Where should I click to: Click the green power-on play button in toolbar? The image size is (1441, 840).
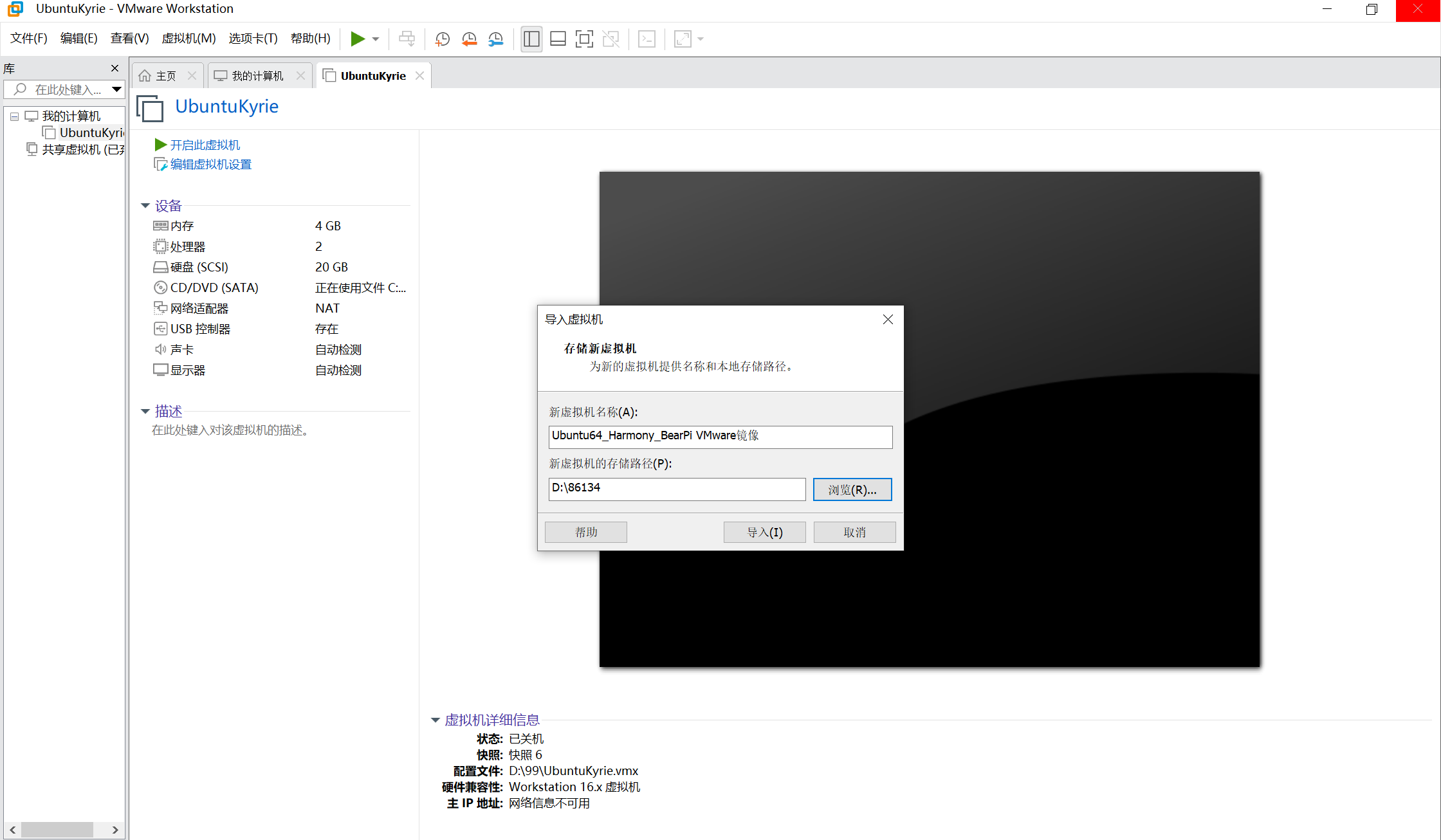coord(358,39)
